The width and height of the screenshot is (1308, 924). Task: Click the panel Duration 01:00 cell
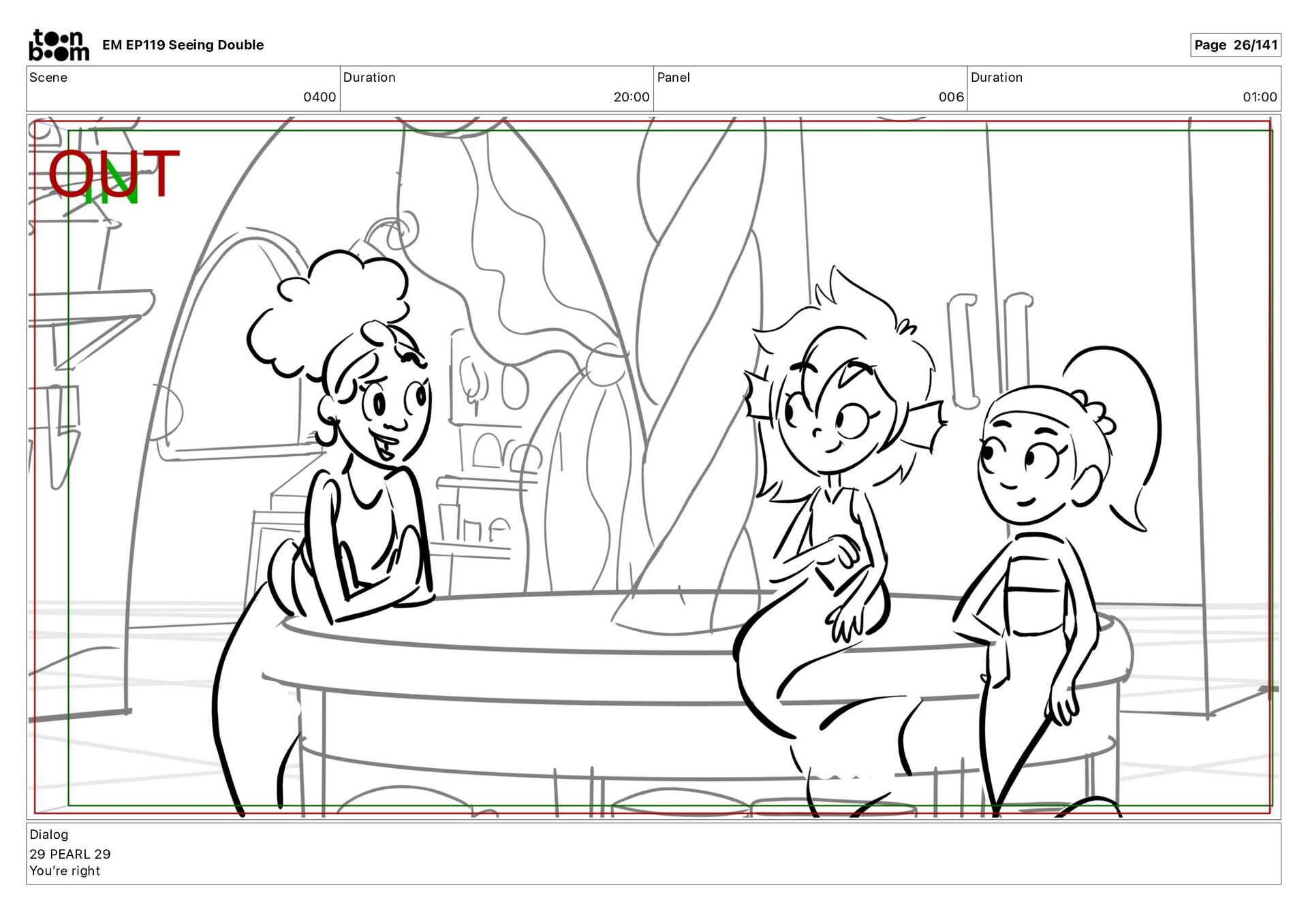[x=1123, y=89]
